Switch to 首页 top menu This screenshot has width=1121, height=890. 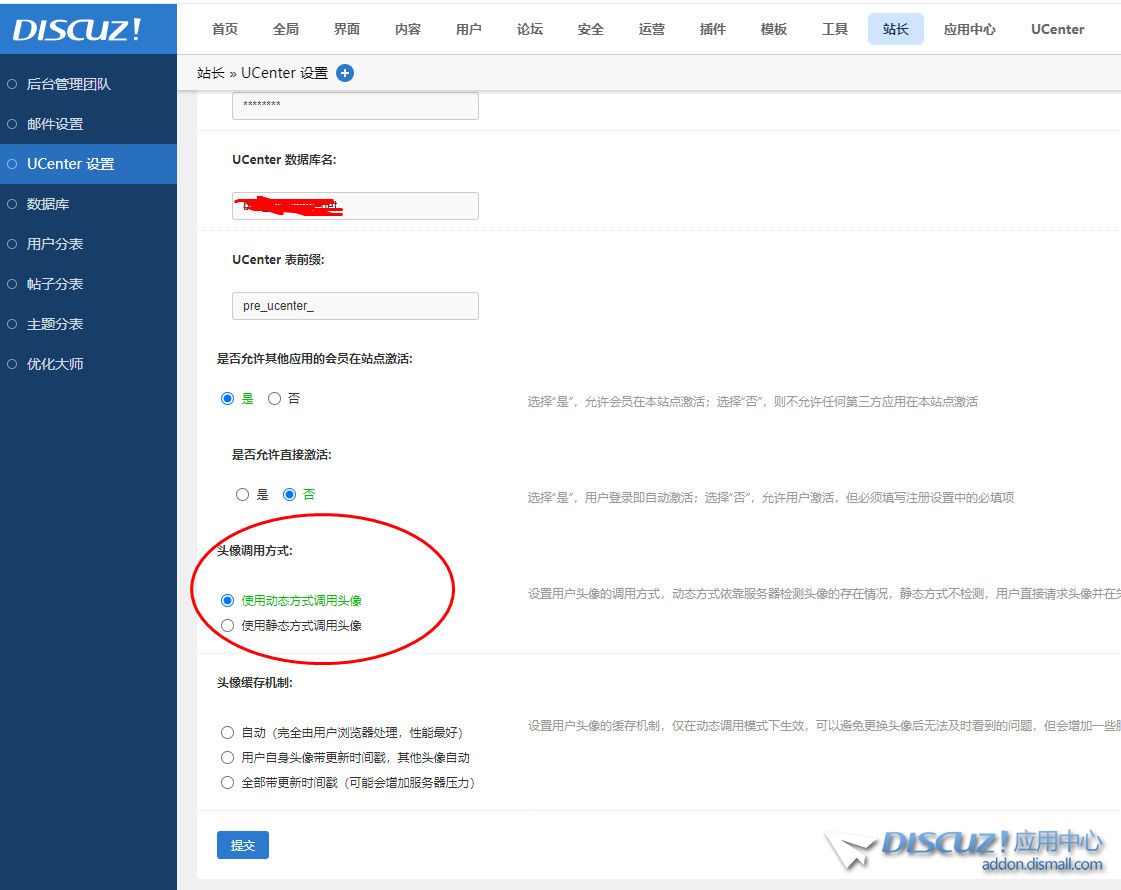(x=224, y=29)
